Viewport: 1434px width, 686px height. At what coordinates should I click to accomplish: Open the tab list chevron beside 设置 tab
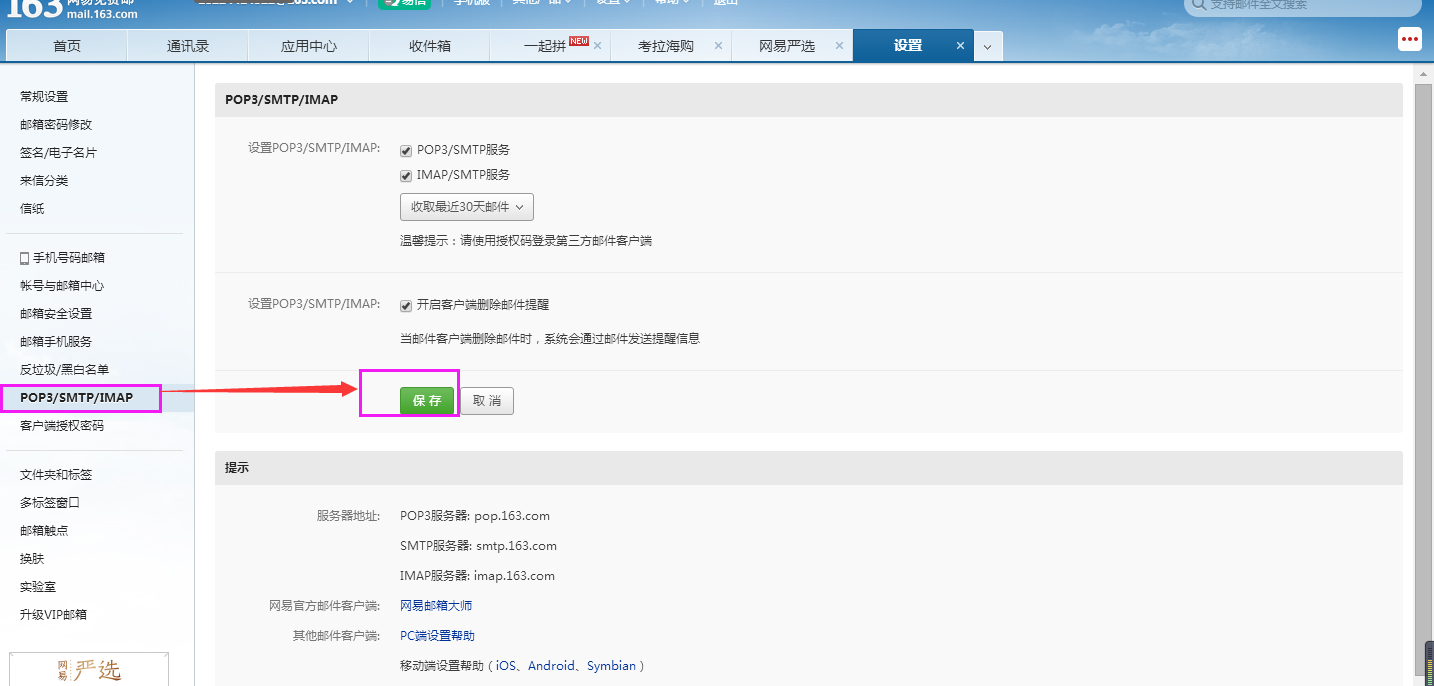(988, 45)
